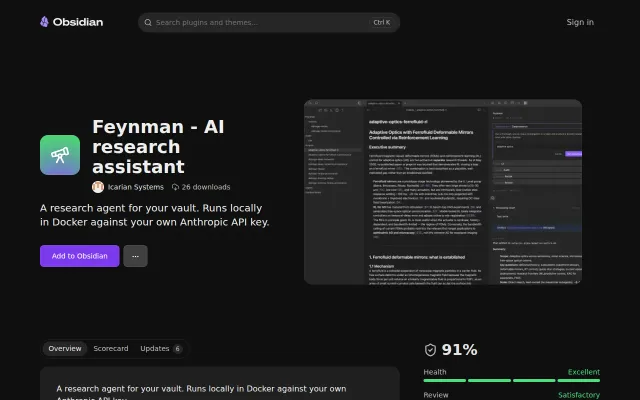Click the download cloud icon beside 26 downloads

(175, 187)
